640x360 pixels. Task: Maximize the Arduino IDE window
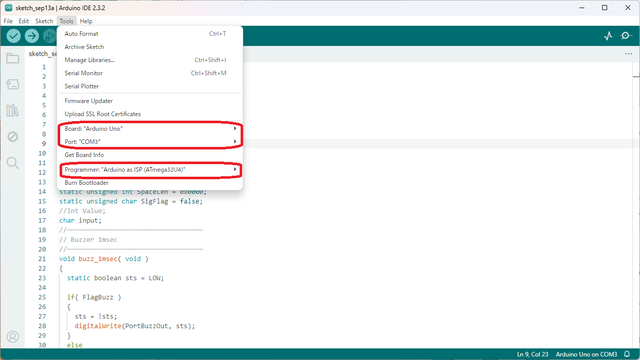[x=604, y=8]
